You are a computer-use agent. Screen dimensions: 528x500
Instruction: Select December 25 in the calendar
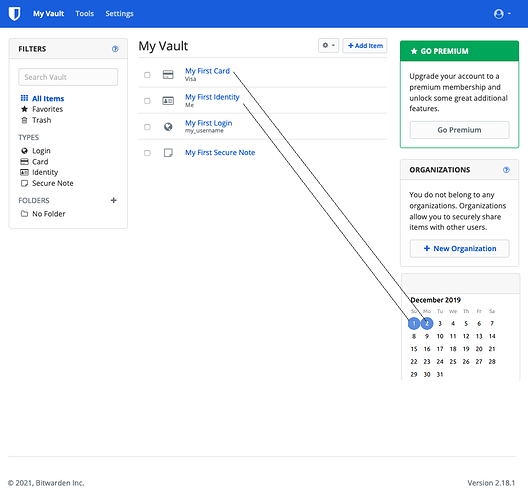click(453, 362)
